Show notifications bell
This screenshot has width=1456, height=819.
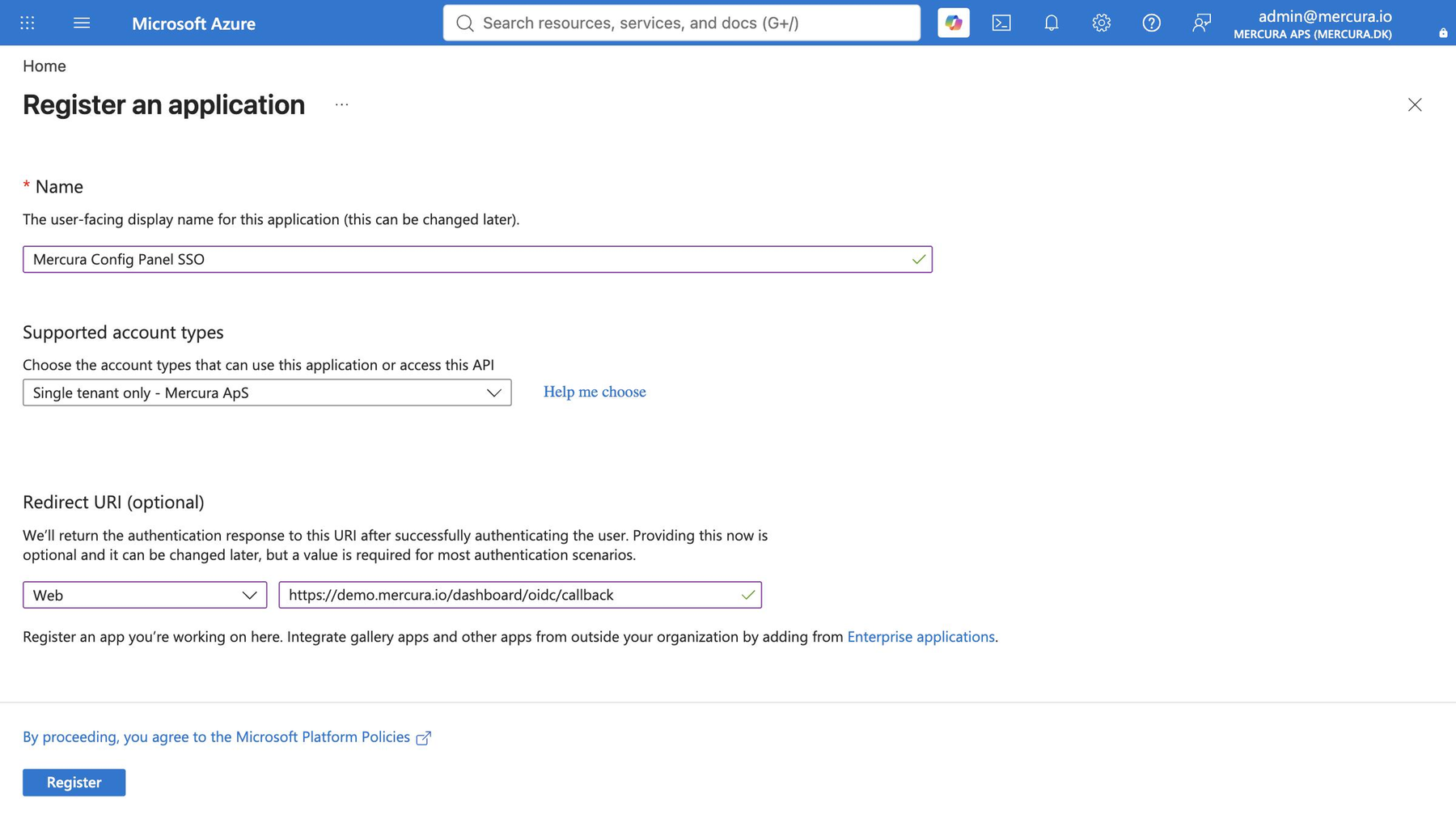(1051, 23)
